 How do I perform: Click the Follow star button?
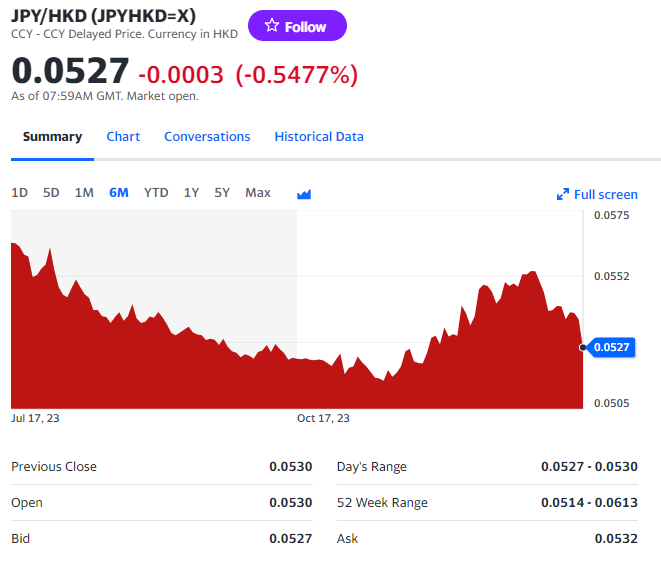pyautogui.click(x=297, y=26)
